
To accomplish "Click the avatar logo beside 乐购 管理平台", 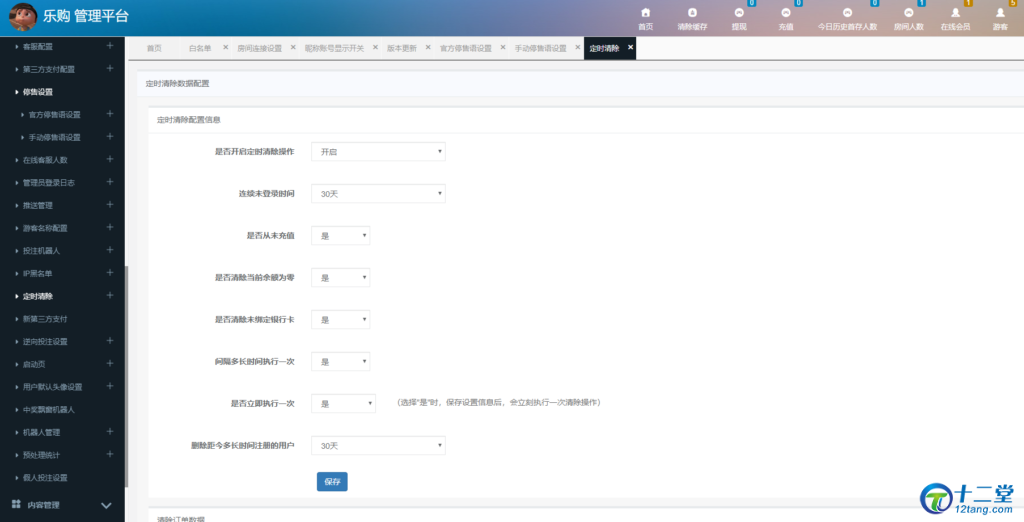I will click(23, 17).
